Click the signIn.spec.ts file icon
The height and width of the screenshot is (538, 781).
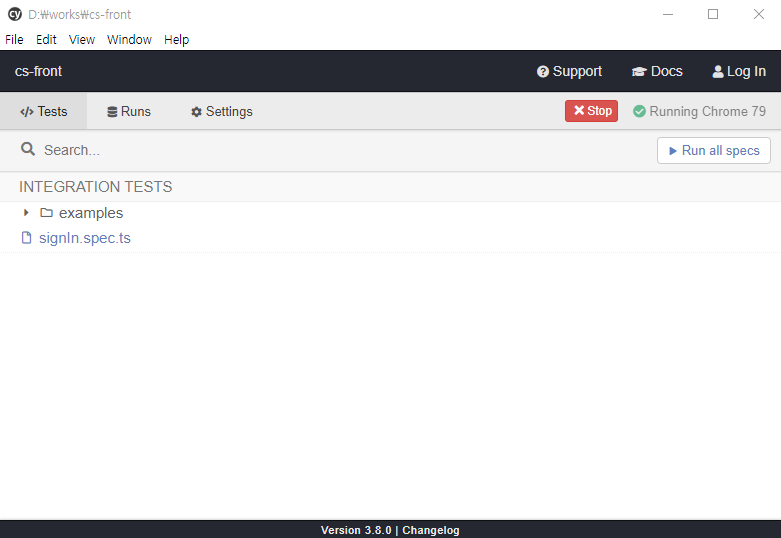(x=27, y=238)
